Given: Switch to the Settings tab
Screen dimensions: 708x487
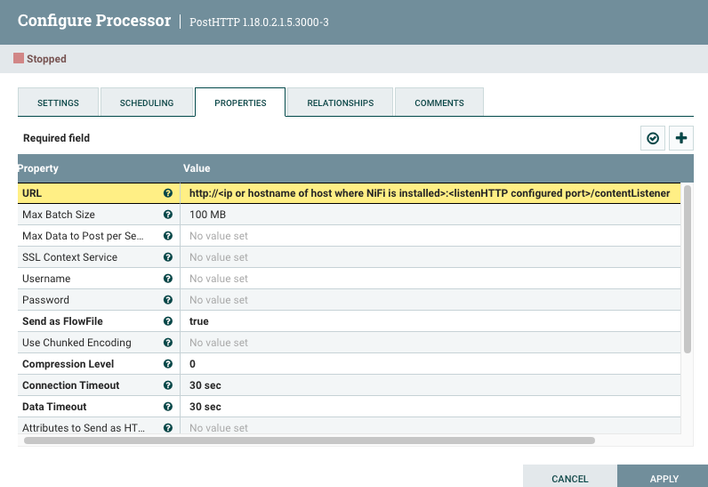Looking at the screenshot, I should [x=58, y=102].
